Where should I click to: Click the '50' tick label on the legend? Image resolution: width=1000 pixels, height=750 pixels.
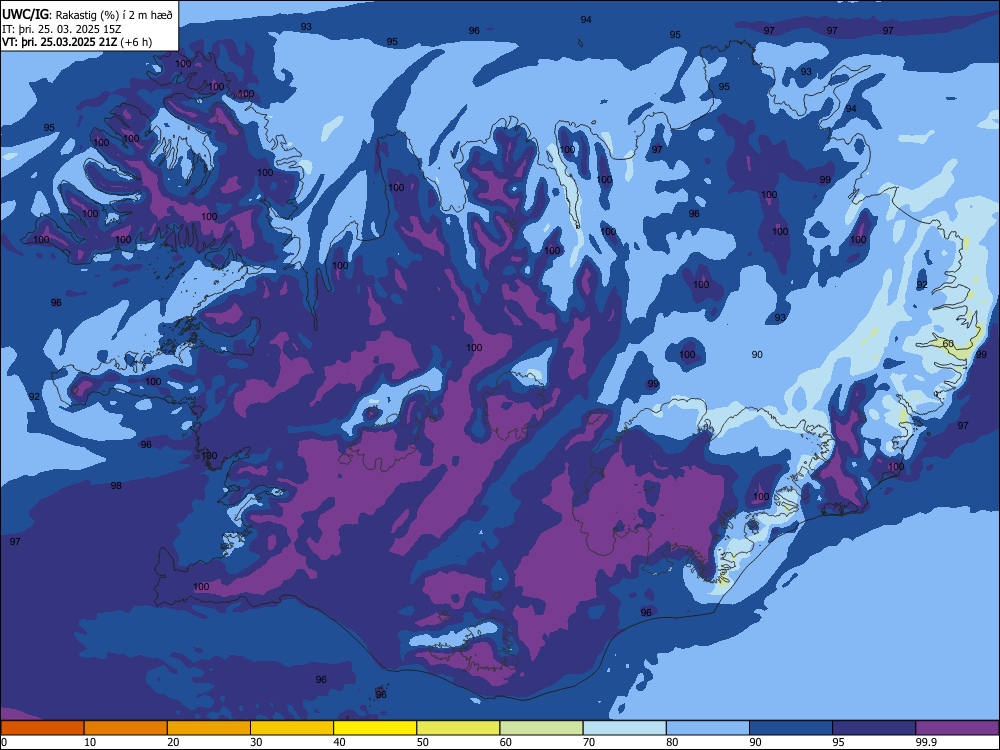[x=422, y=742]
